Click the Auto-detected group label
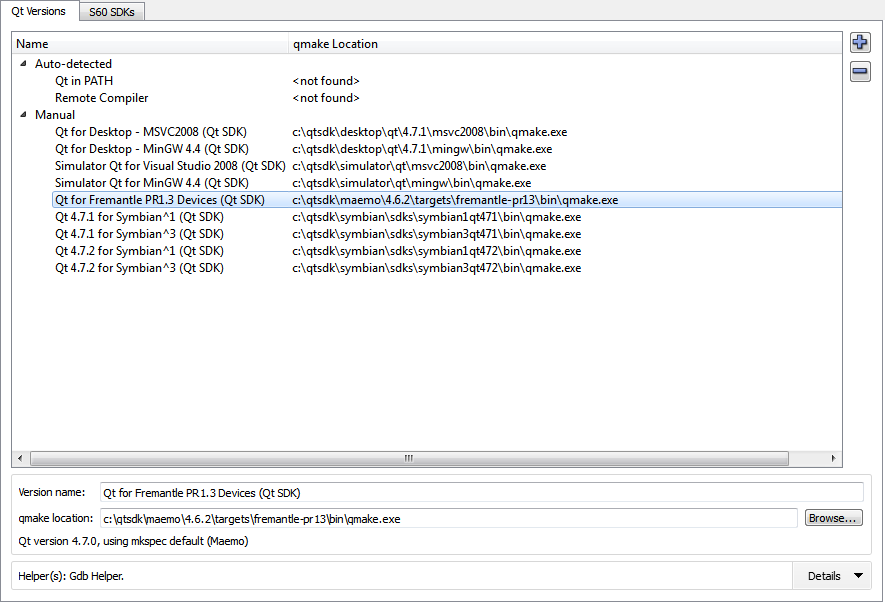This screenshot has width=885, height=603. click(73, 64)
